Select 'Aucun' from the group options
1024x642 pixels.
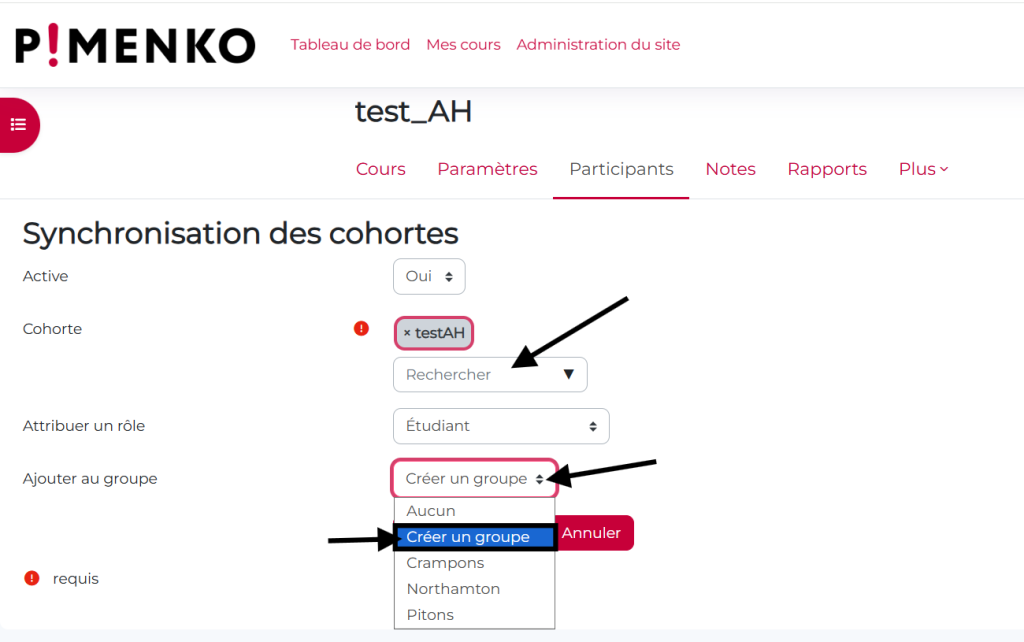[x=430, y=510]
